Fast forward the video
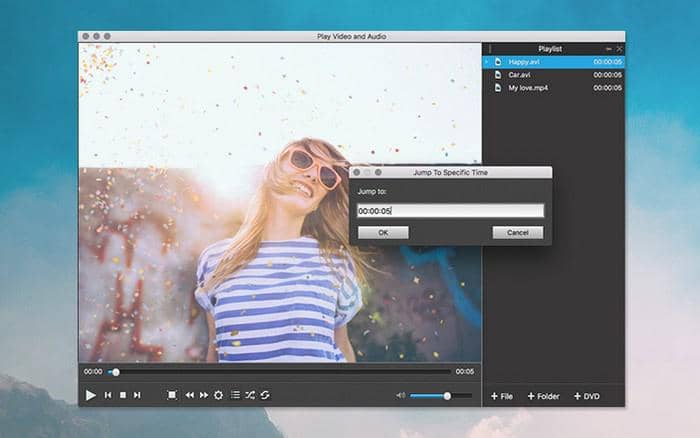The width and height of the screenshot is (700, 438). point(204,395)
